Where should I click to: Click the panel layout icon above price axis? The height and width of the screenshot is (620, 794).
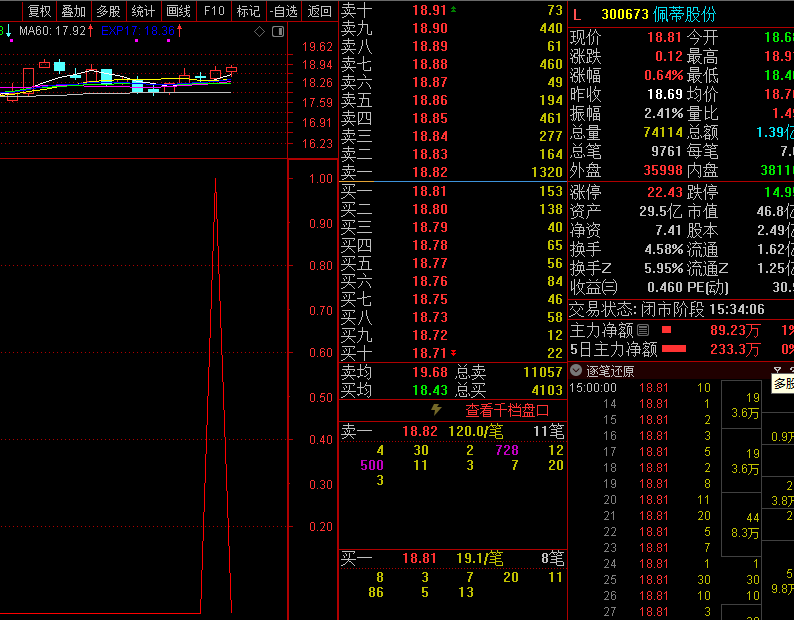[278, 31]
